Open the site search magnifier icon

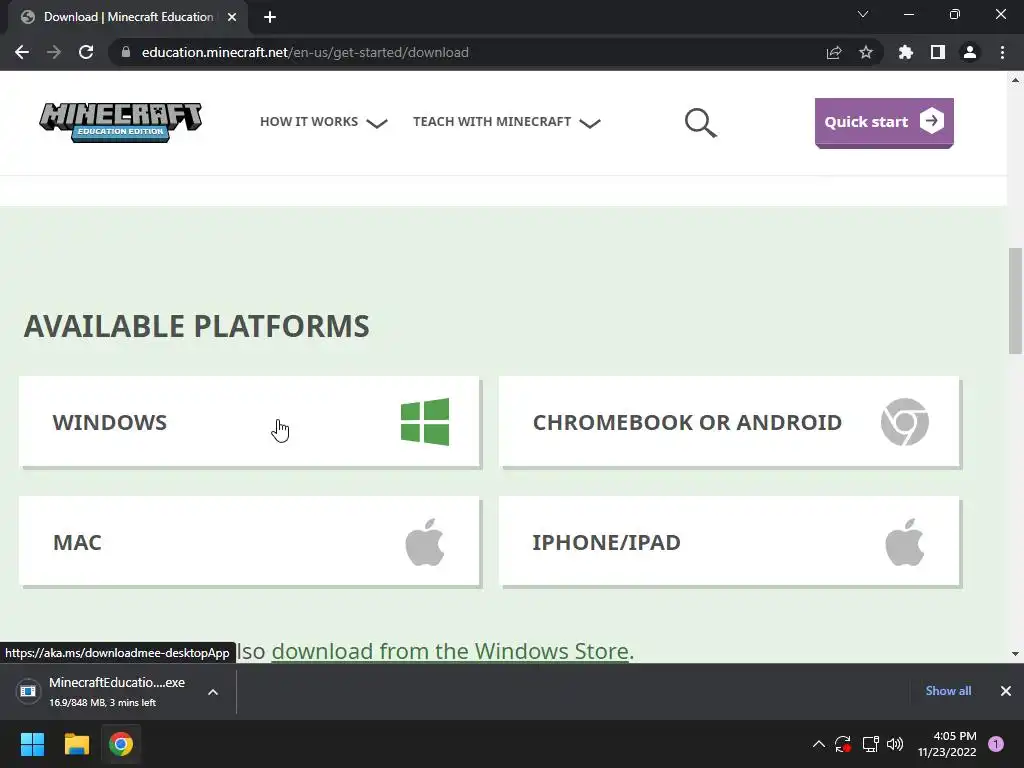(x=701, y=123)
